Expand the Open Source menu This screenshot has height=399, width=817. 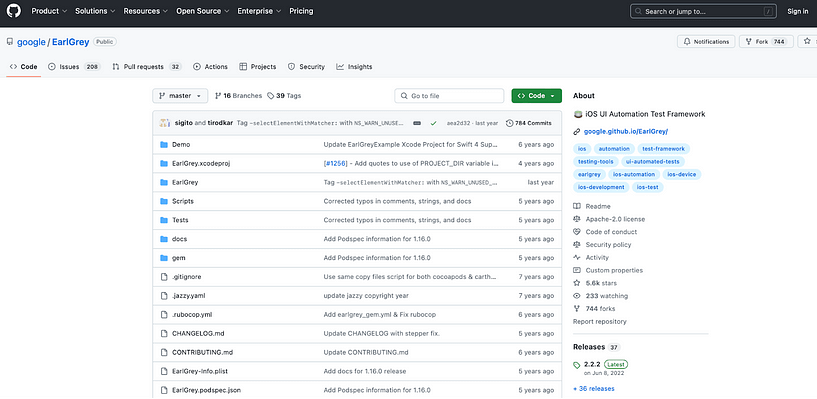tap(203, 11)
